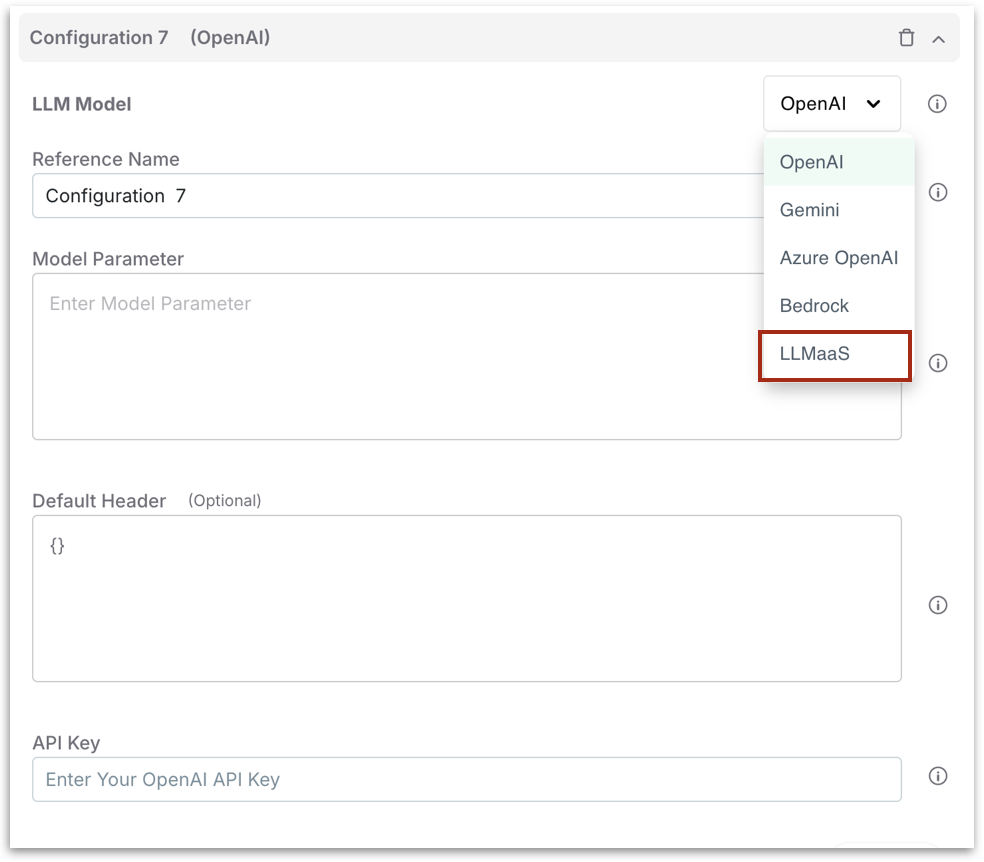Click the Enter Your OpenAI API Key field
Image resolution: width=984 pixels, height=862 pixels.
466,779
